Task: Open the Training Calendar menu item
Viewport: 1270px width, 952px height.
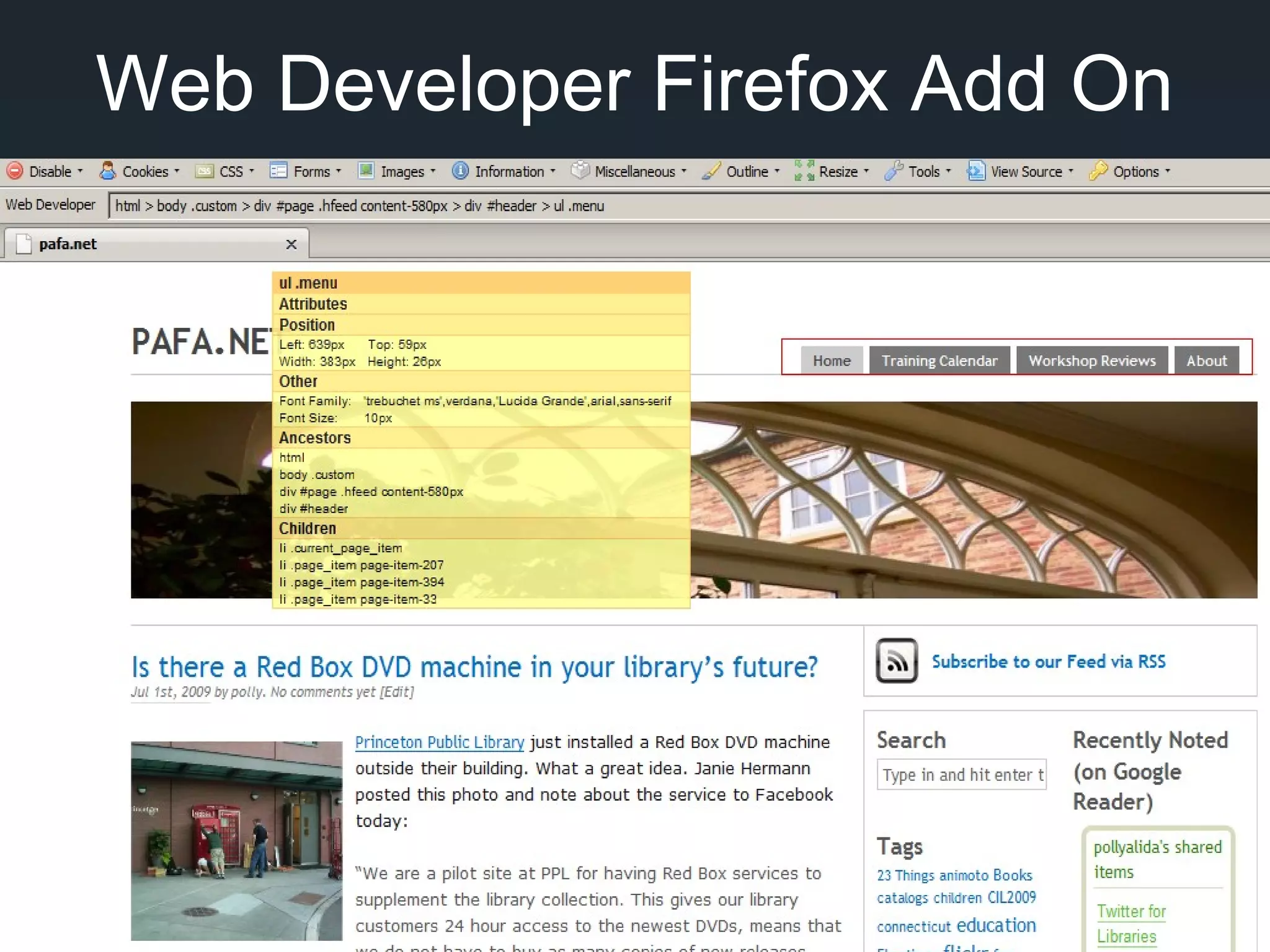Action: [939, 361]
